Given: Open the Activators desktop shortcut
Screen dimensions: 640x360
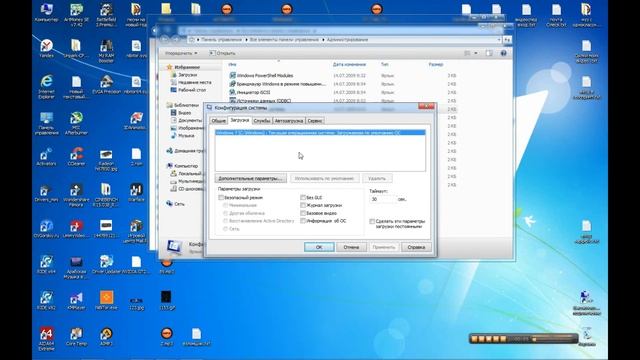Looking at the screenshot, I should point(46,157).
